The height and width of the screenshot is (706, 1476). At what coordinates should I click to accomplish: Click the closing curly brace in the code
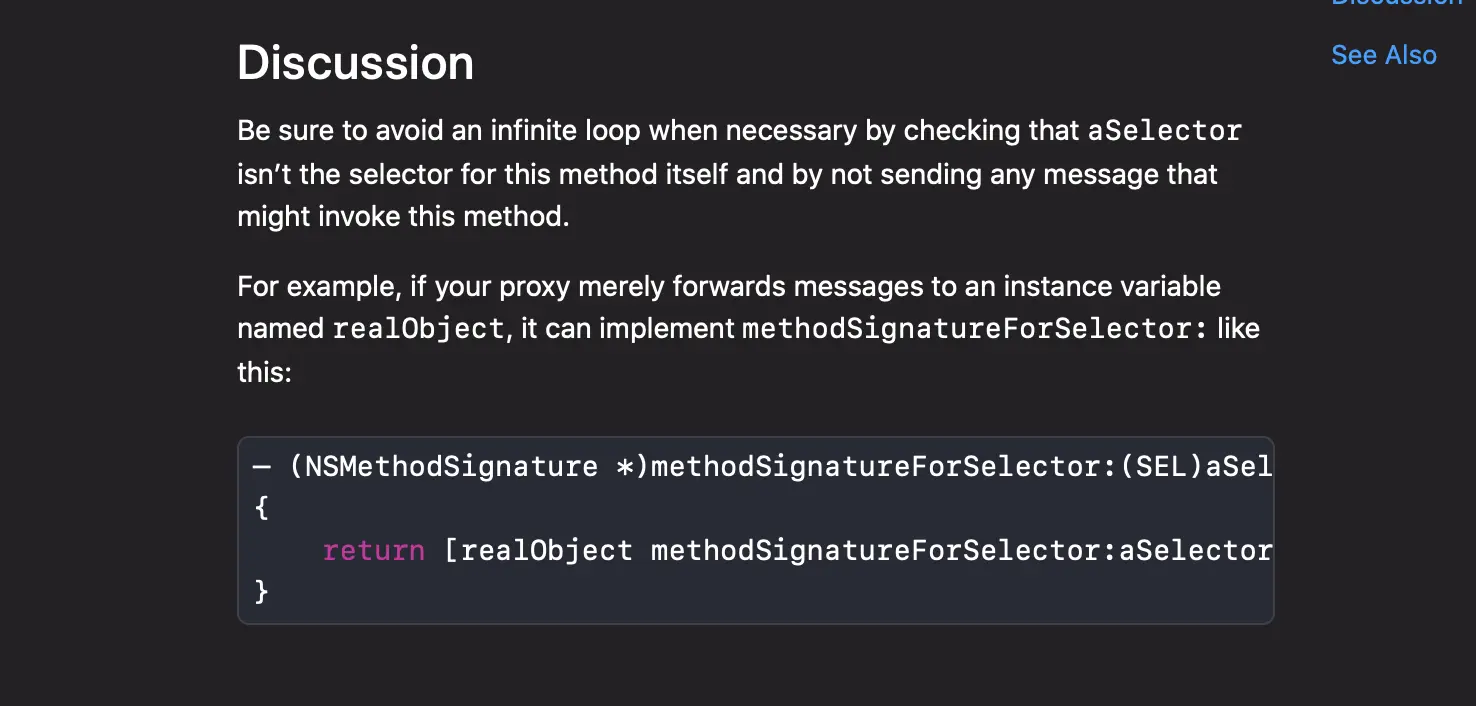262,592
